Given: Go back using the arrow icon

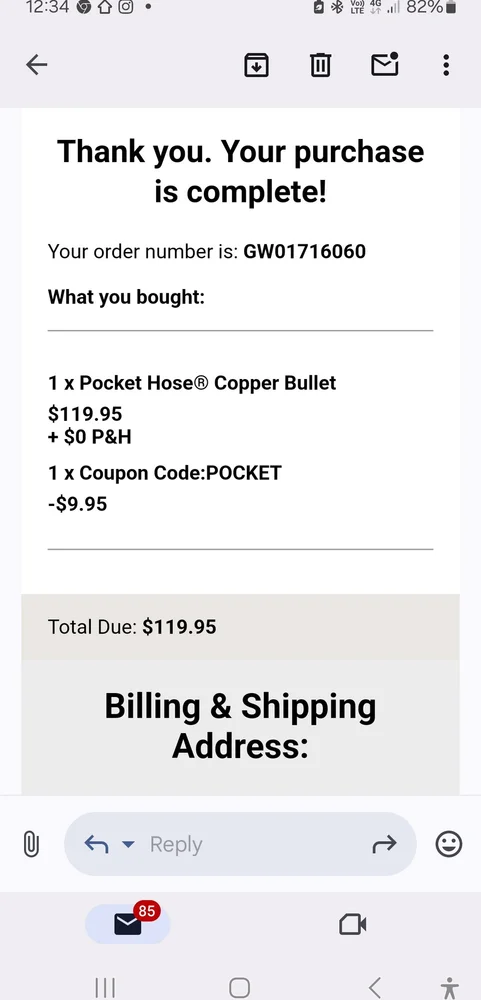Looking at the screenshot, I should 36,64.
